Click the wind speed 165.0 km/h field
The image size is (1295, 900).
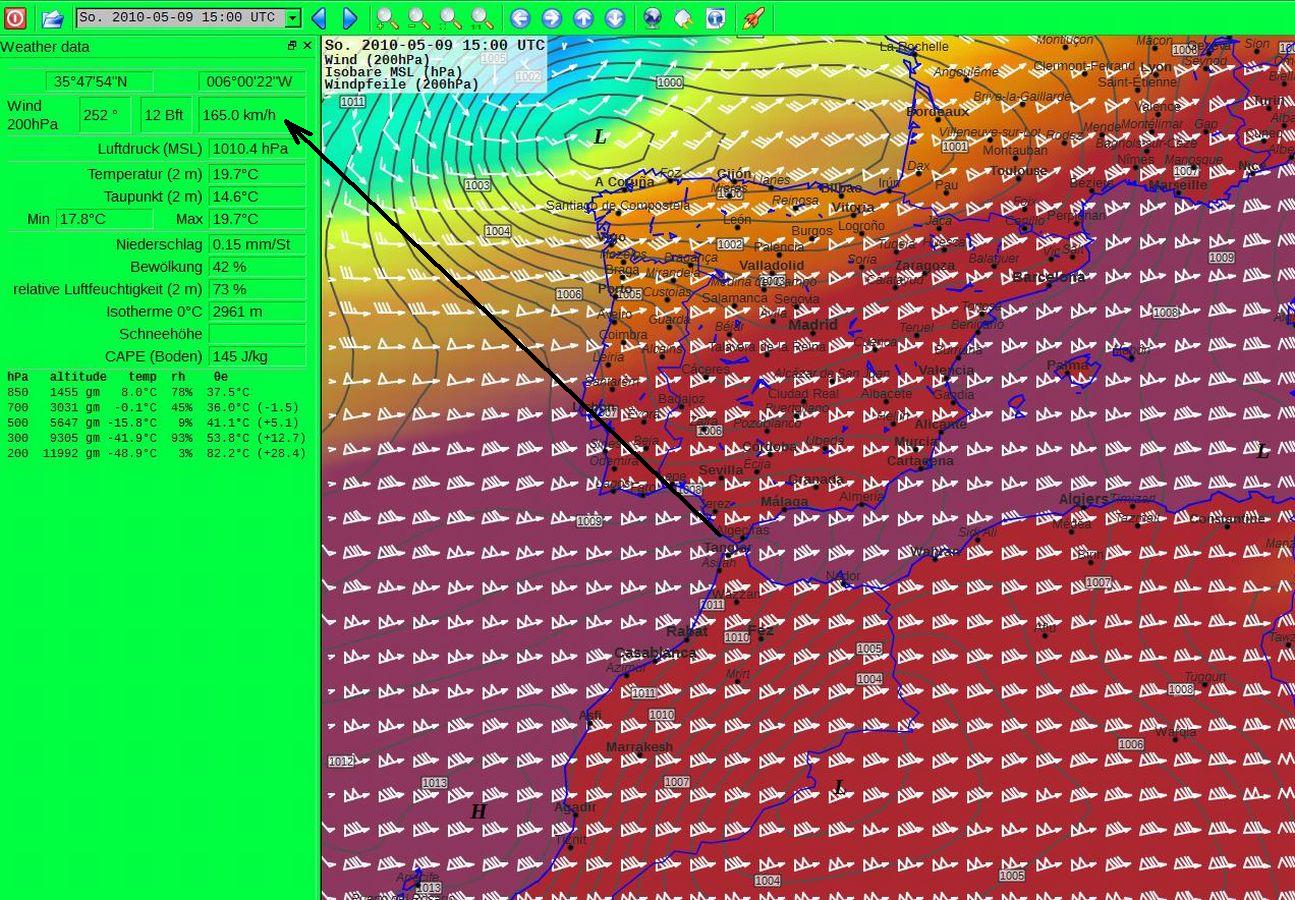click(252, 115)
